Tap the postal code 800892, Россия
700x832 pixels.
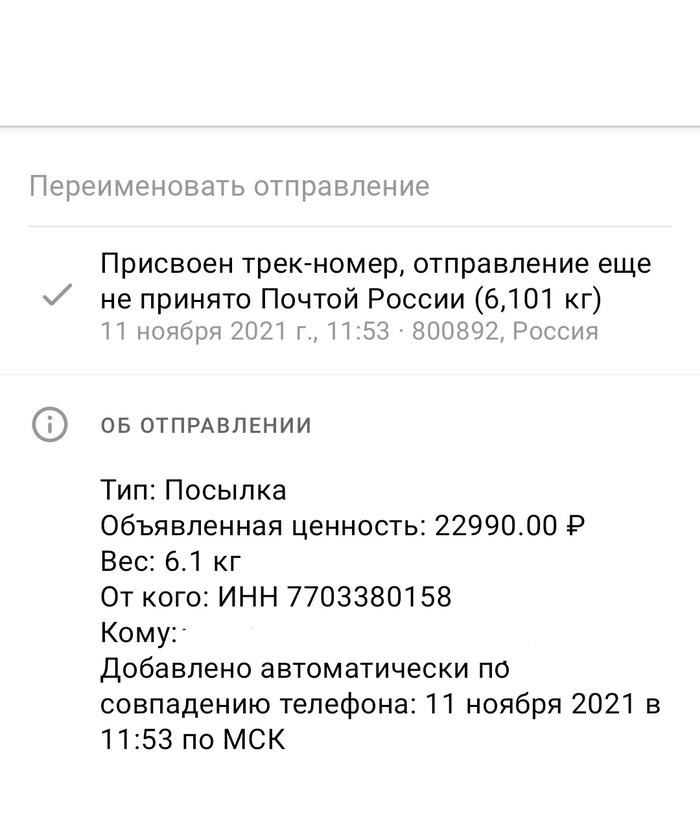pyautogui.click(x=505, y=332)
